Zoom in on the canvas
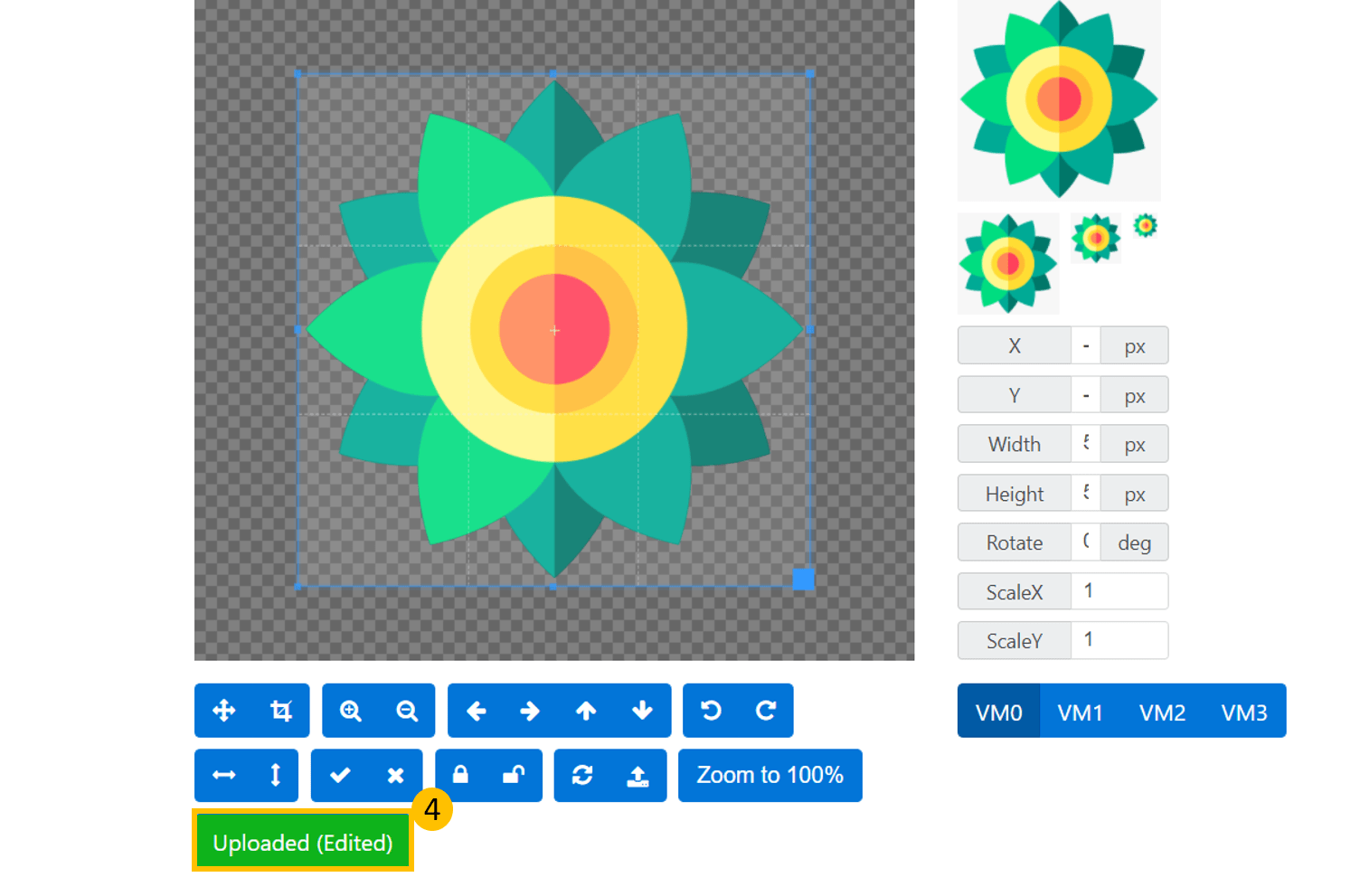The width and height of the screenshot is (1360, 896). [352, 711]
